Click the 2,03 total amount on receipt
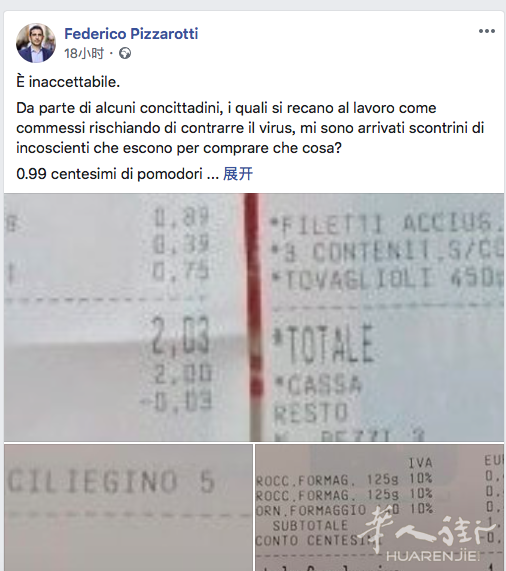The height and width of the screenshot is (571, 506). pos(181,335)
